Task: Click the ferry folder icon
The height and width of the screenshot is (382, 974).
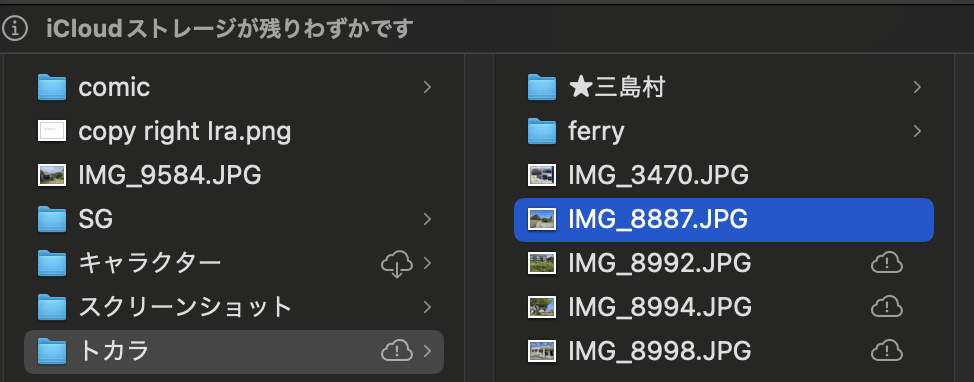Action: (x=542, y=131)
